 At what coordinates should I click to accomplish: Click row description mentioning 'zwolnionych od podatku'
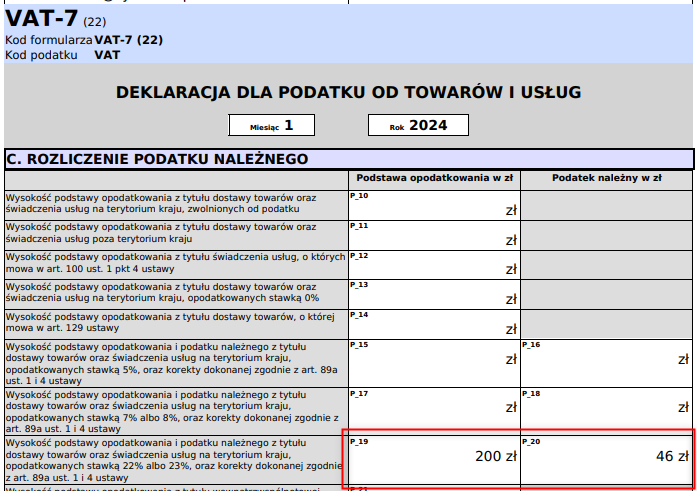pos(176,204)
